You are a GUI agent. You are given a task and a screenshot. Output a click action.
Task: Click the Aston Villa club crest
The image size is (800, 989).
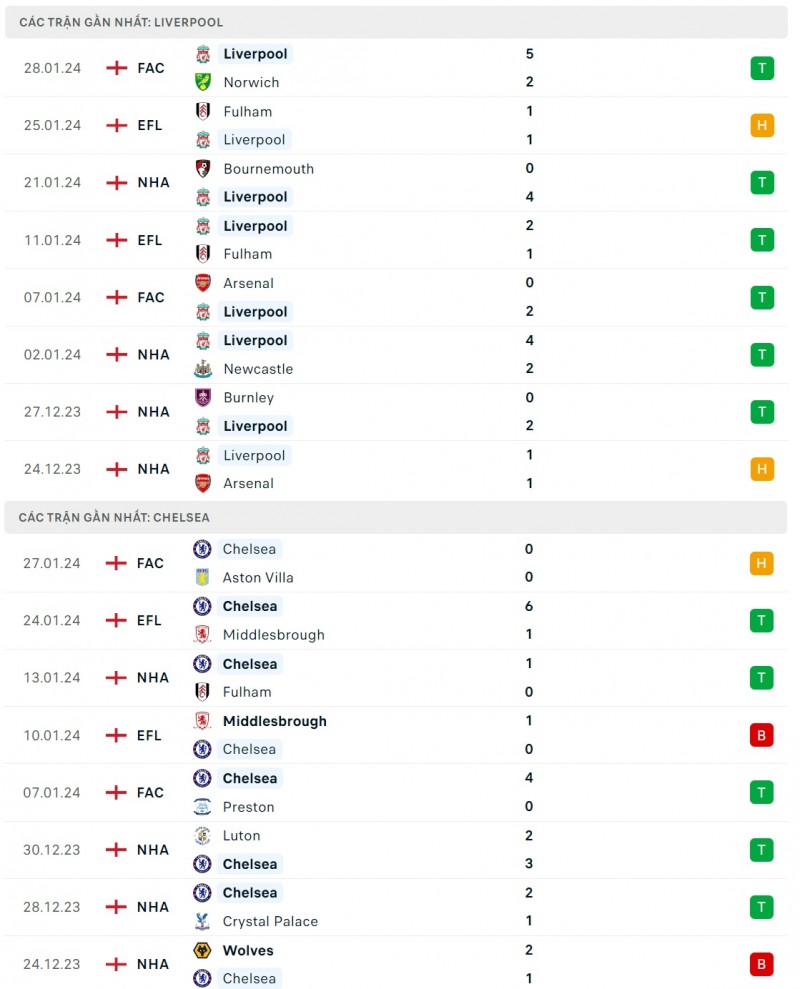[202, 577]
